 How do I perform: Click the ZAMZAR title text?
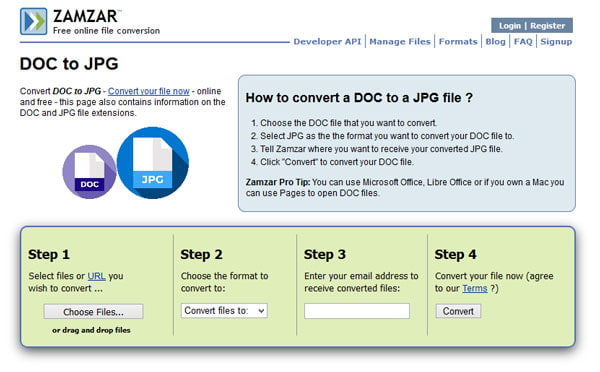[86, 16]
